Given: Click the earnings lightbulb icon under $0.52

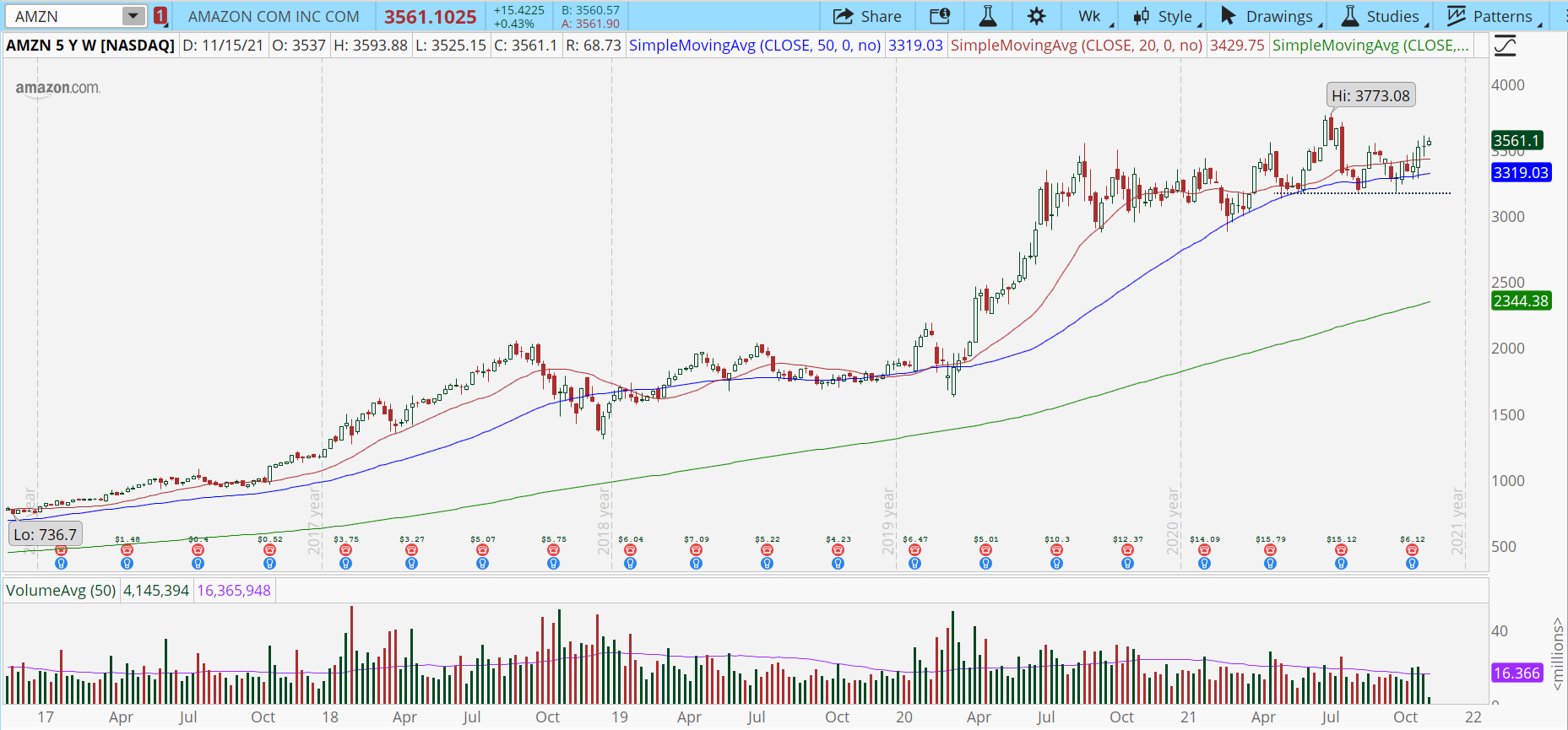Looking at the screenshot, I should [269, 564].
